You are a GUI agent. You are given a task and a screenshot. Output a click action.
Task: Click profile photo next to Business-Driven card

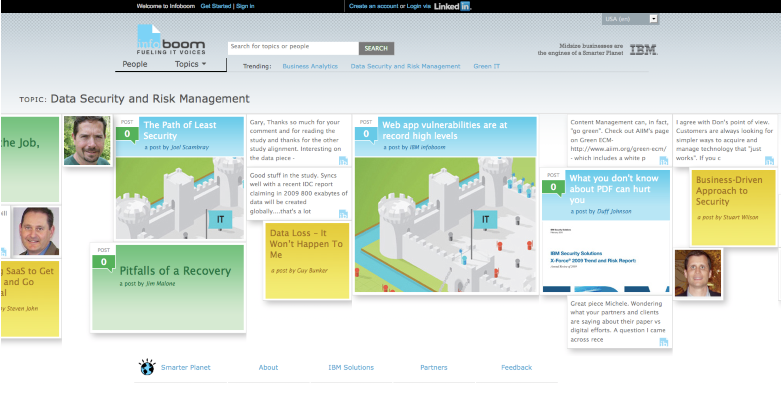[698, 273]
